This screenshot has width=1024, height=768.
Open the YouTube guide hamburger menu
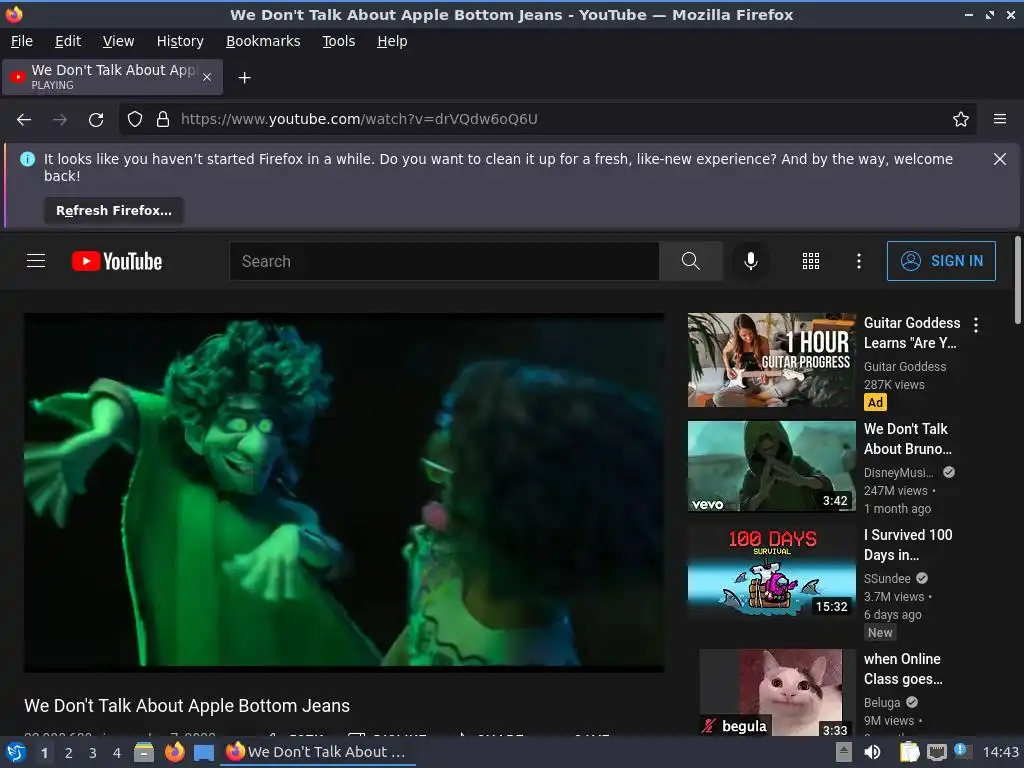pos(36,261)
